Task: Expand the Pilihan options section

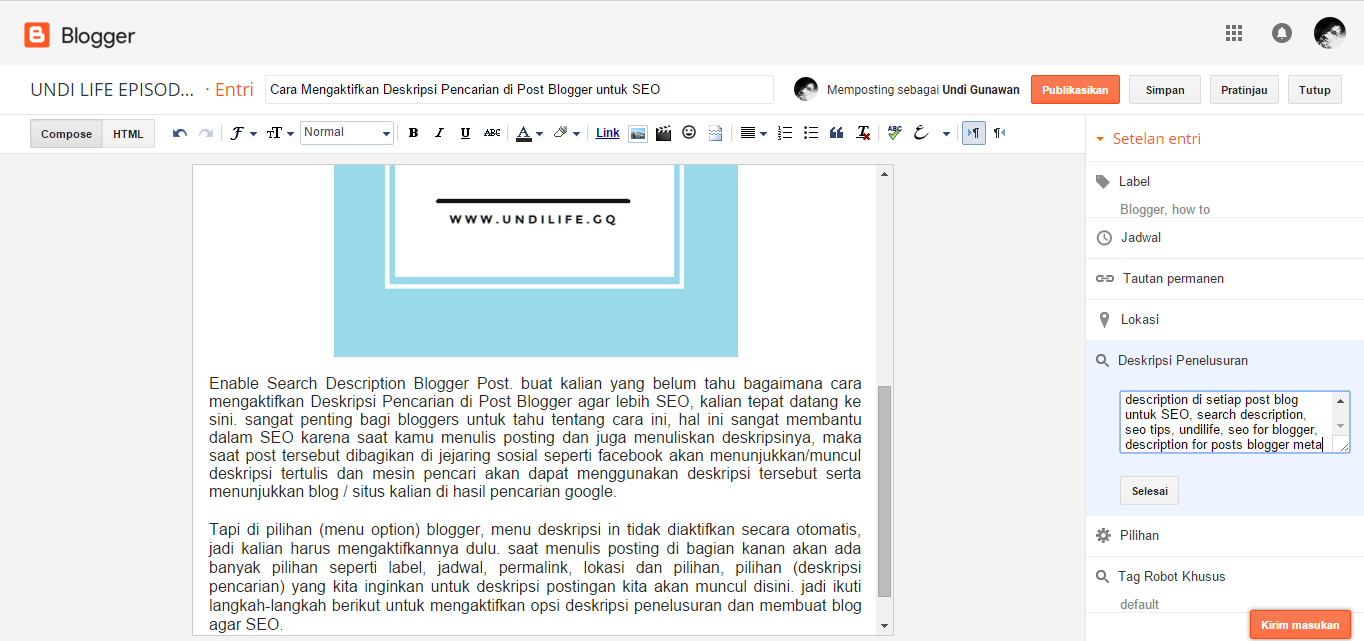Action: coord(1224,536)
